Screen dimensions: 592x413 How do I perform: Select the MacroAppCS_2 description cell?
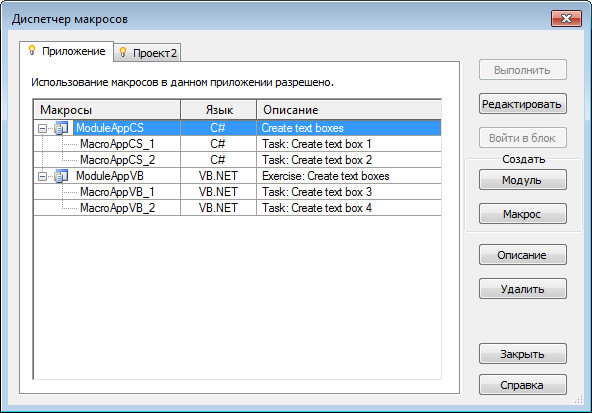[349, 160]
